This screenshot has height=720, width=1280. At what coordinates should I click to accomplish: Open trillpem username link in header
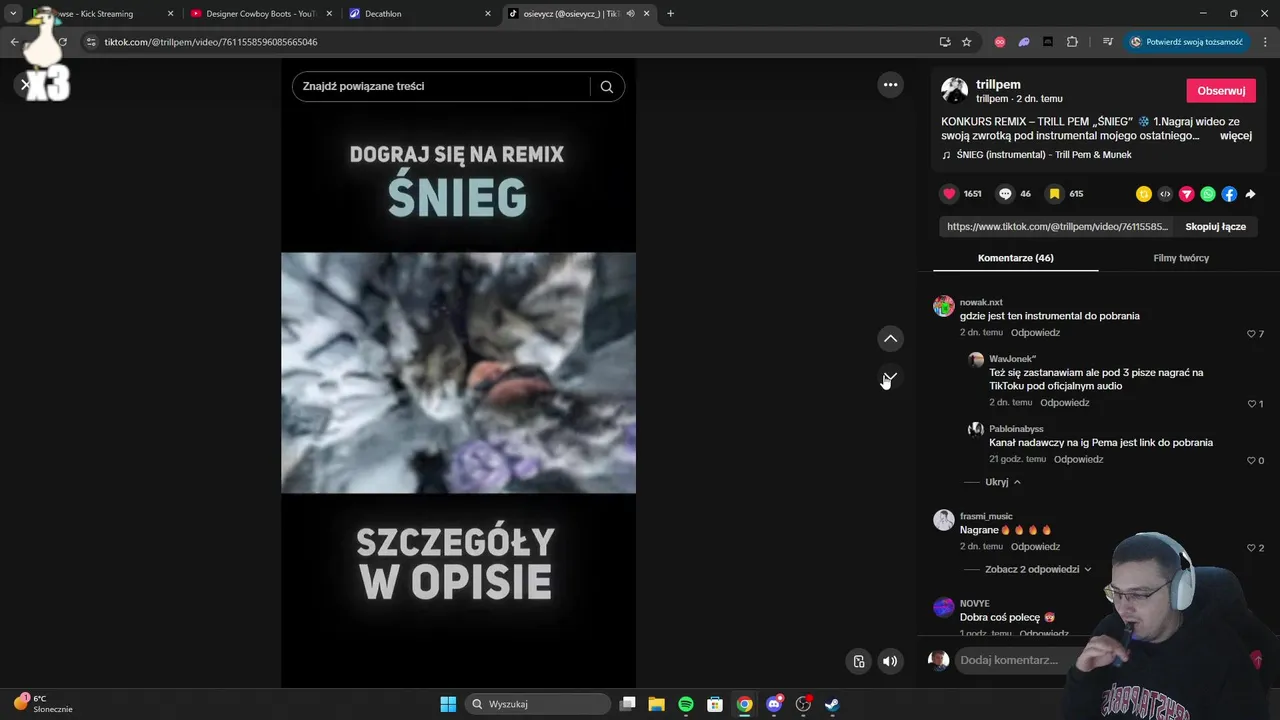pyautogui.click(x=998, y=85)
